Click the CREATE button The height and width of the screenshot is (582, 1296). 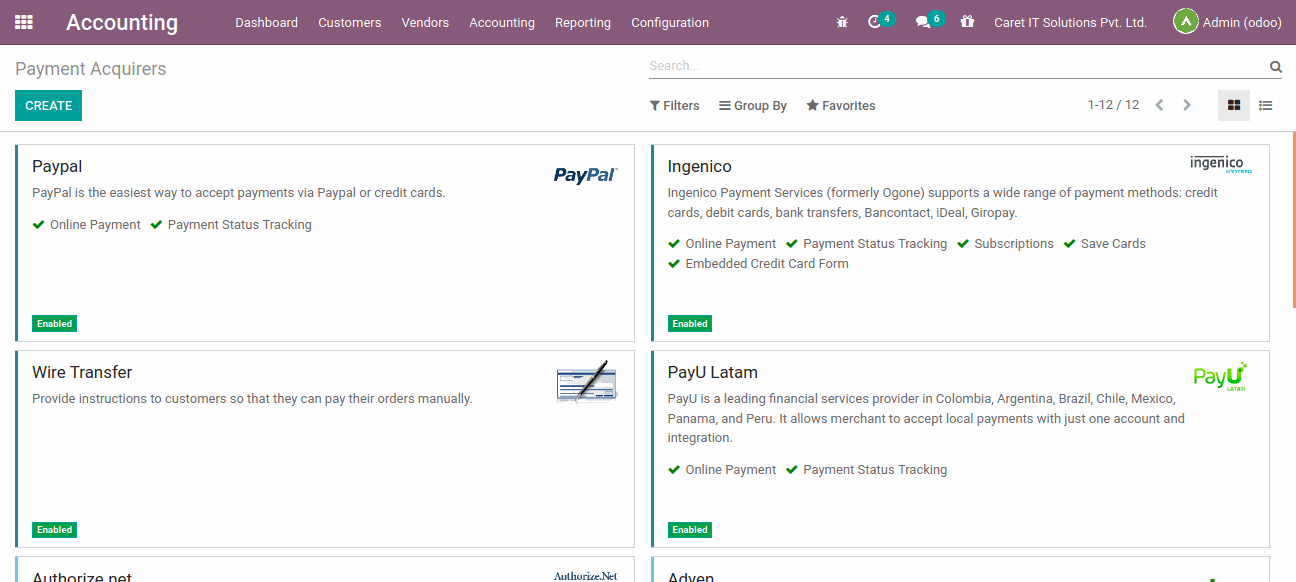48,105
